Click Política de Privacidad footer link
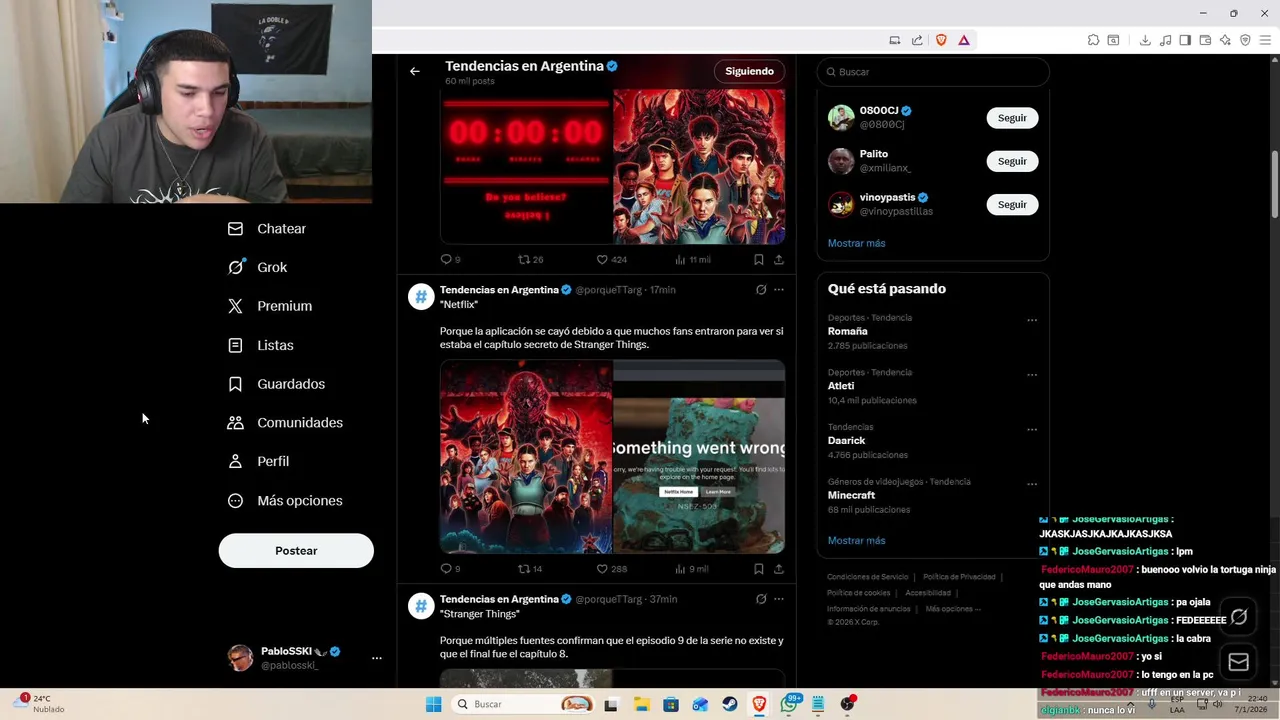1280x720 pixels. [x=959, y=577]
